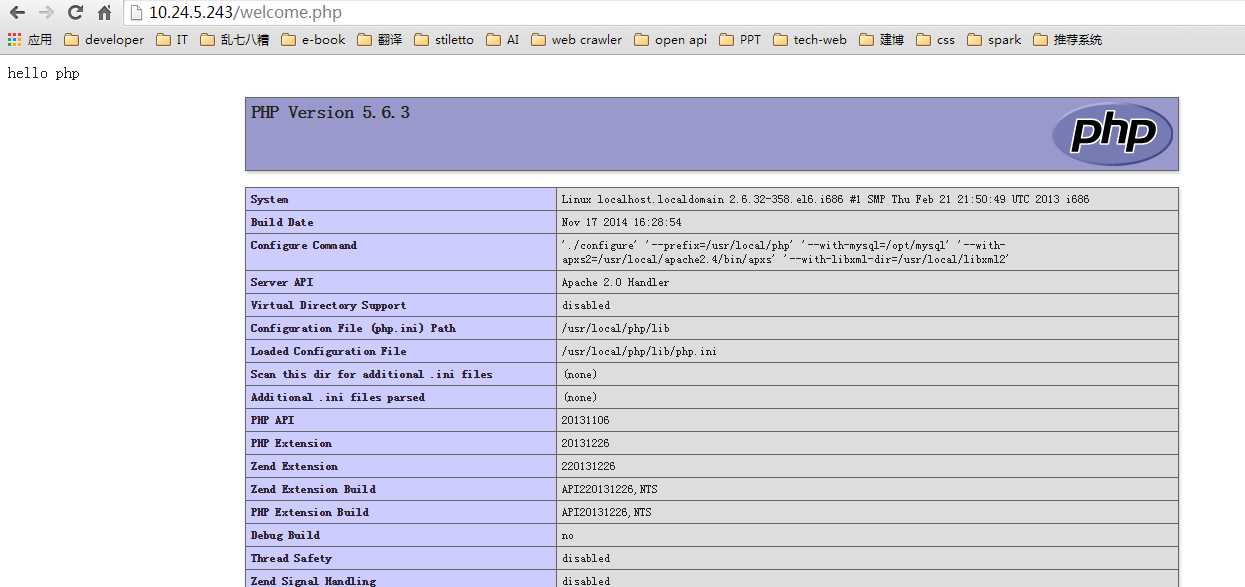Open the open api bookmark folder
1245x587 pixels.
click(671, 40)
